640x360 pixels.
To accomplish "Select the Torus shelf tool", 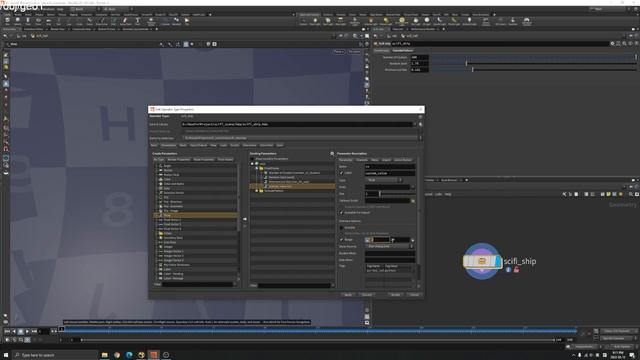I will pos(38,21).
